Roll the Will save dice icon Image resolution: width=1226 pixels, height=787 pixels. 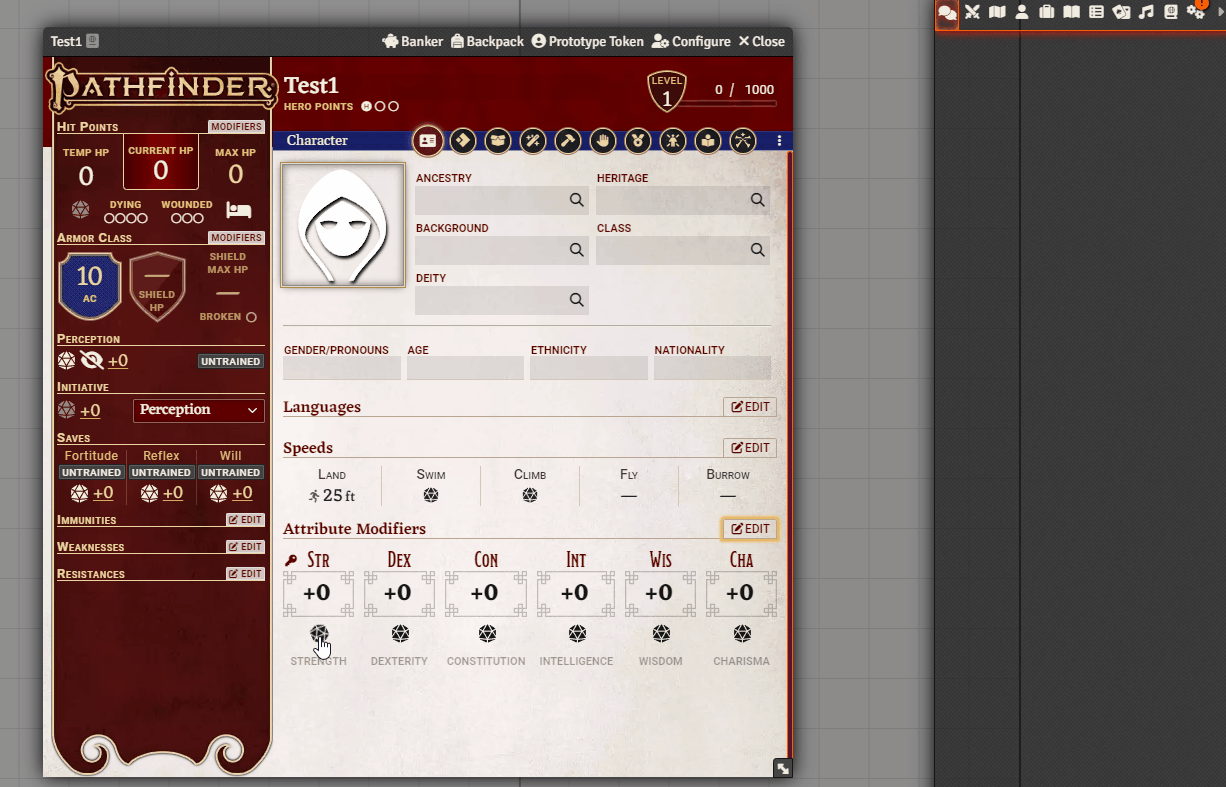tap(219, 493)
